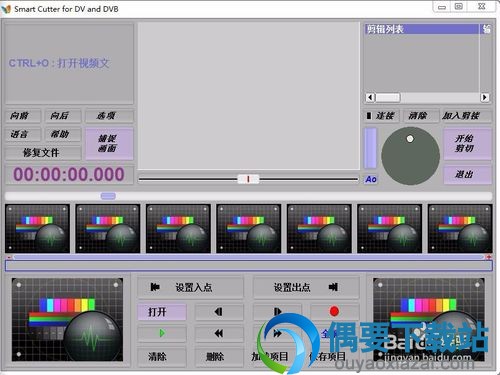Select the first filmstrip thumbnail
Screen dimensions: 500x375
37,229
